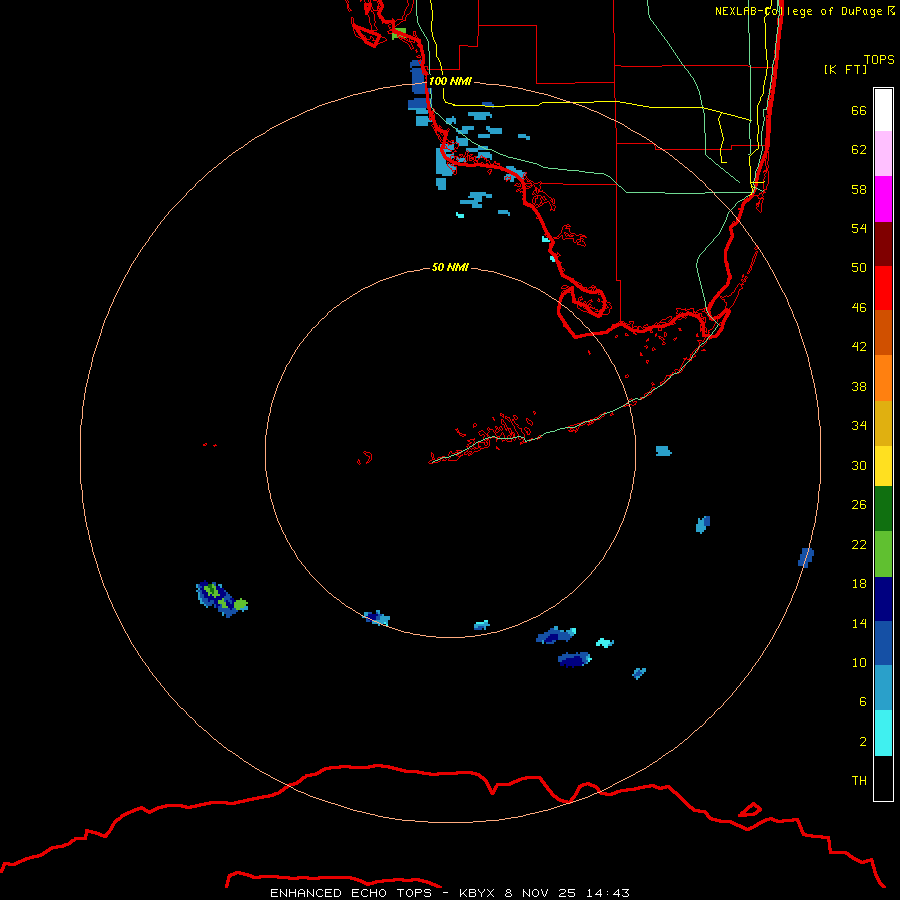
Task: Select the bright red legend swatch
Action: pyautogui.click(x=883, y=288)
